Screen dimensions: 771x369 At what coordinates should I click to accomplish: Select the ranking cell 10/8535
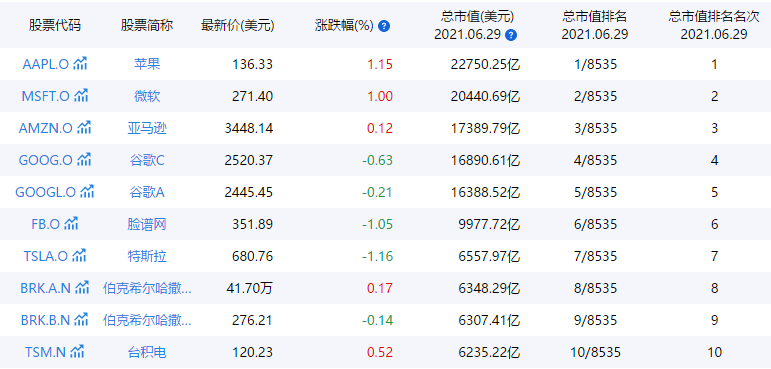coord(594,352)
